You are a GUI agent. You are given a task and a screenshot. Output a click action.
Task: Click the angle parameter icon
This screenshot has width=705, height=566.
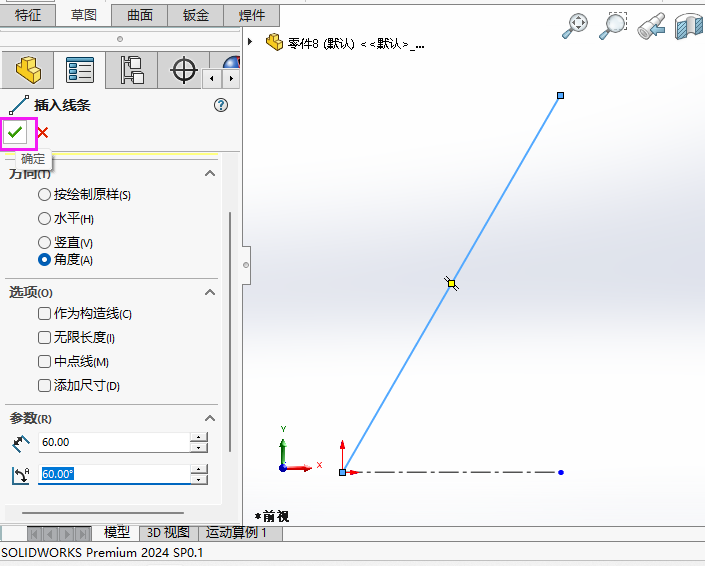[x=21, y=475]
